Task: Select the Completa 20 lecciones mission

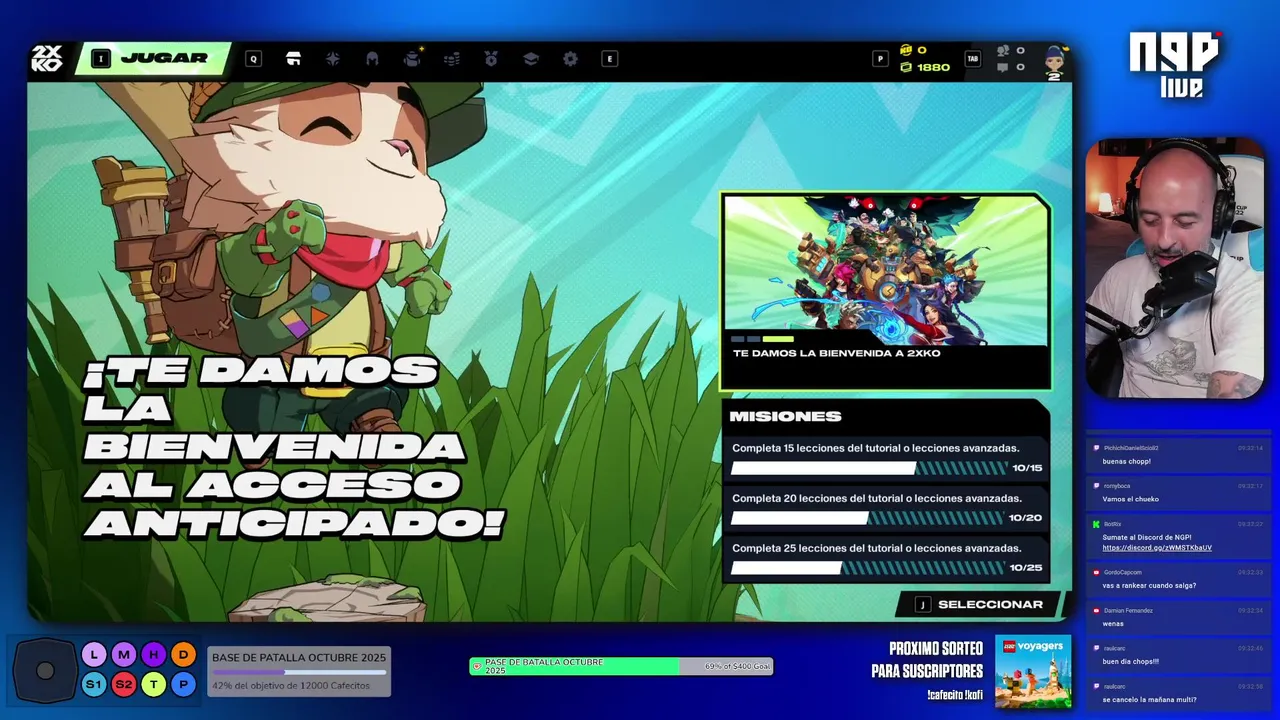Action: pyautogui.click(x=886, y=508)
